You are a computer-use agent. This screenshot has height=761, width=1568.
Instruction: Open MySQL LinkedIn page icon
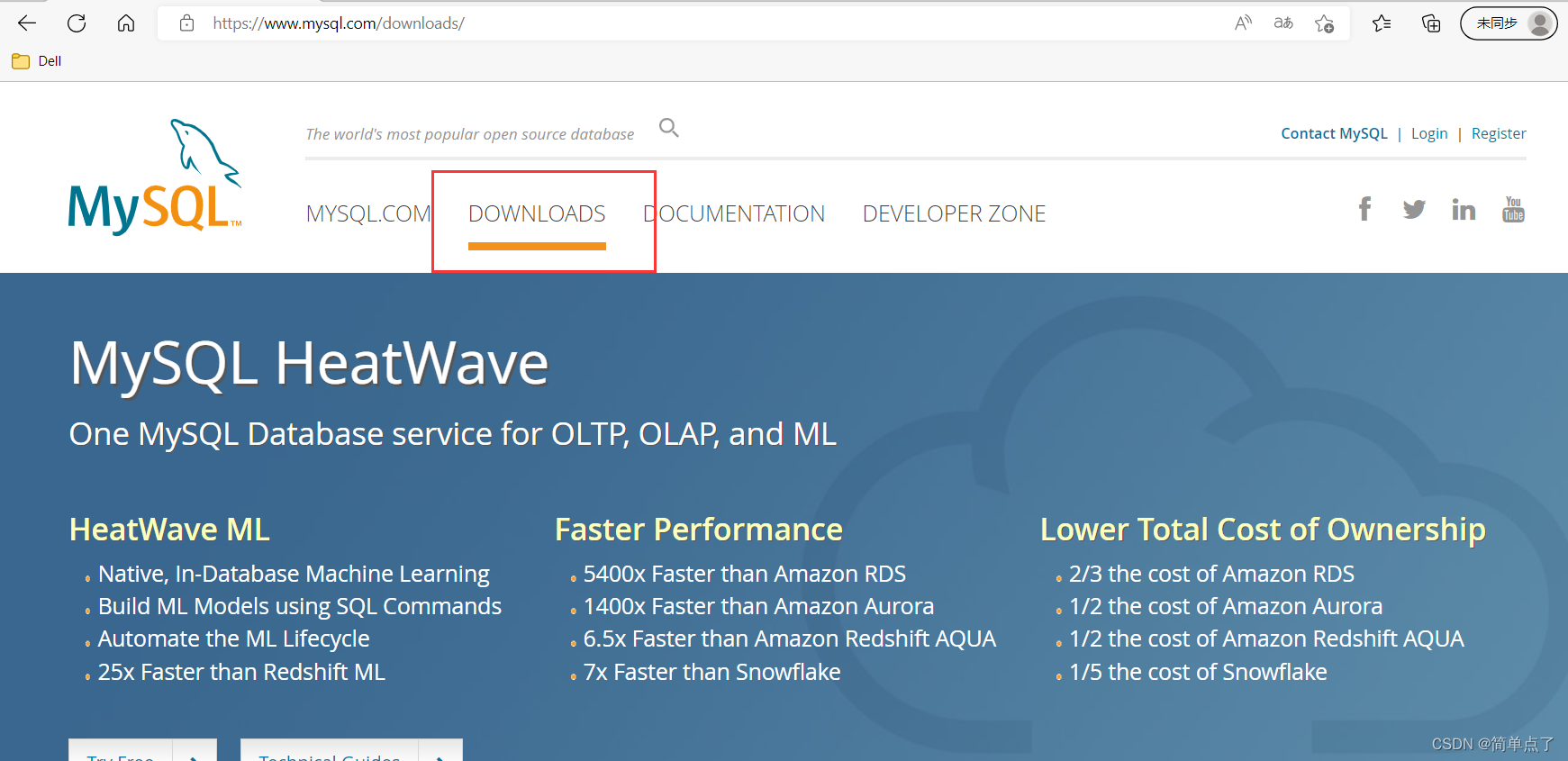(x=1464, y=209)
